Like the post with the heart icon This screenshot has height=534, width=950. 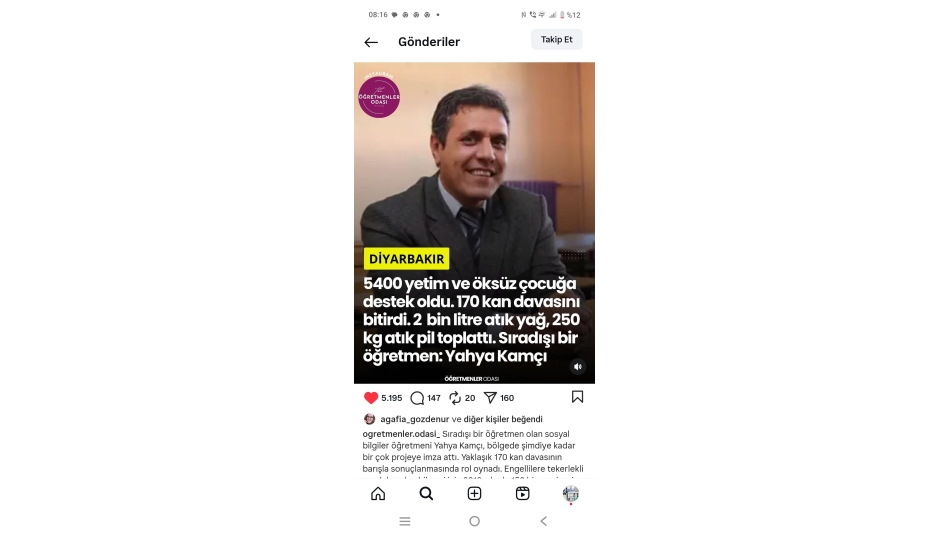coord(371,398)
